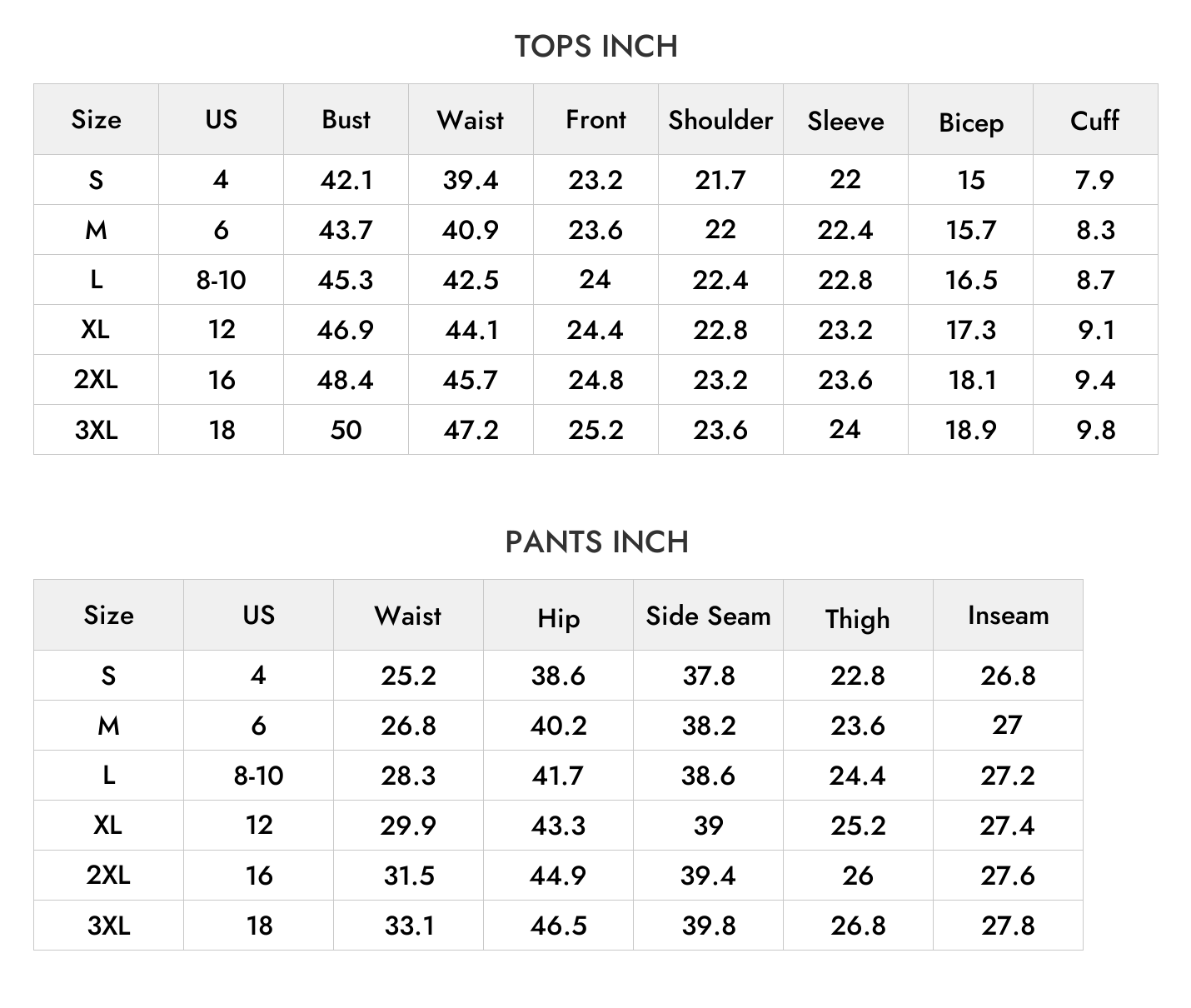The width and height of the screenshot is (1191, 1008).
Task: Select the Shoulder column header
Action: [720, 119]
